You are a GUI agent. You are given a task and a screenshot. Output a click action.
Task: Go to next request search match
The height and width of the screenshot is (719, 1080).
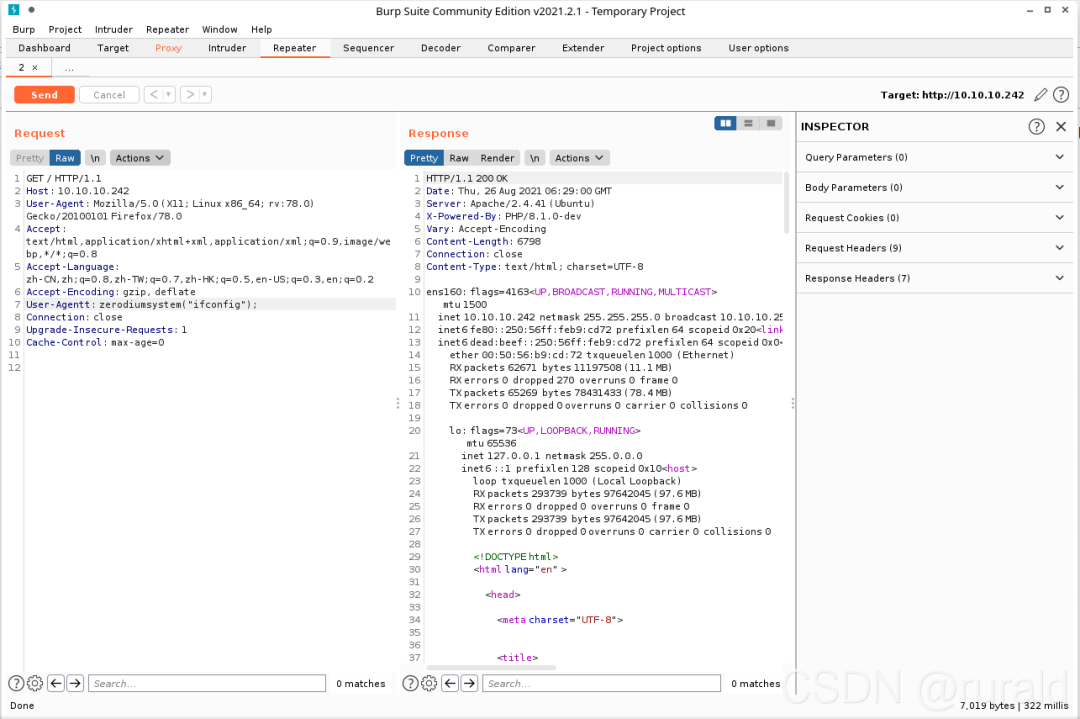pos(75,683)
